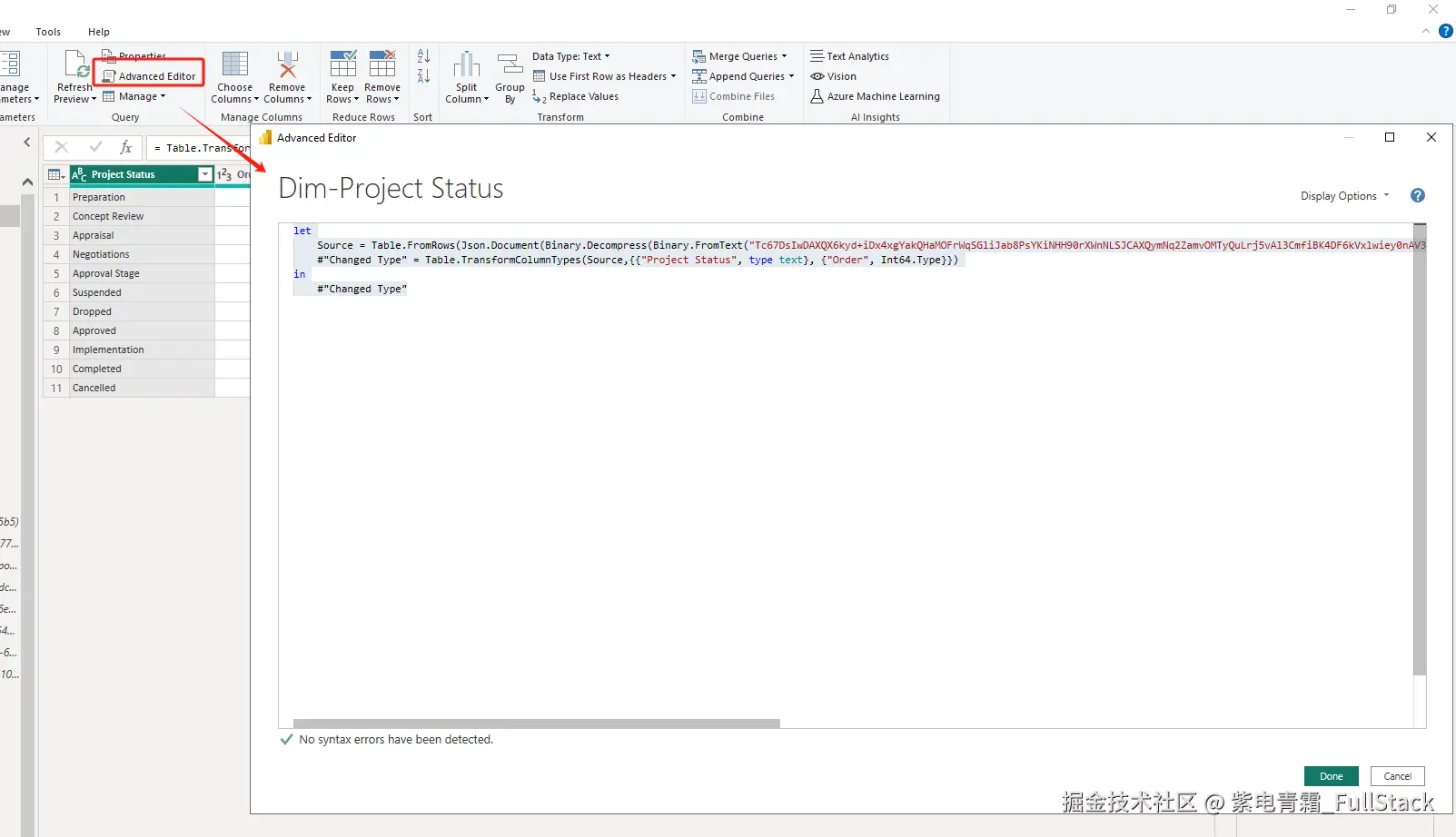Cancel the formula bar edit with X
The width and height of the screenshot is (1456, 837).
click(62, 147)
